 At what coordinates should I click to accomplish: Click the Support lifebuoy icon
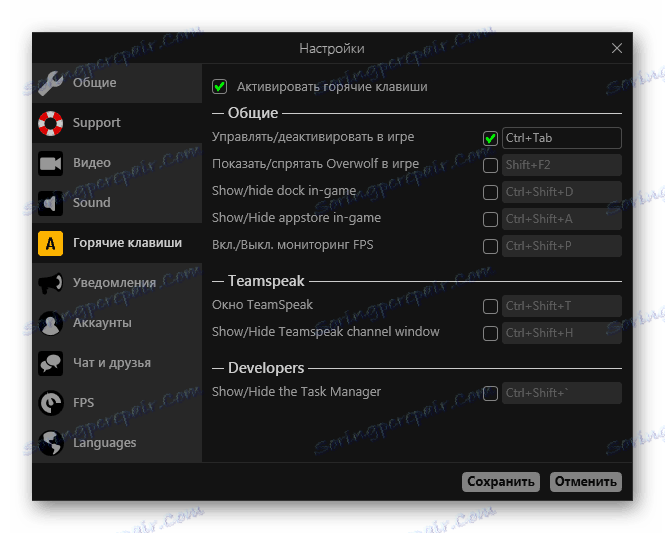tap(50, 123)
